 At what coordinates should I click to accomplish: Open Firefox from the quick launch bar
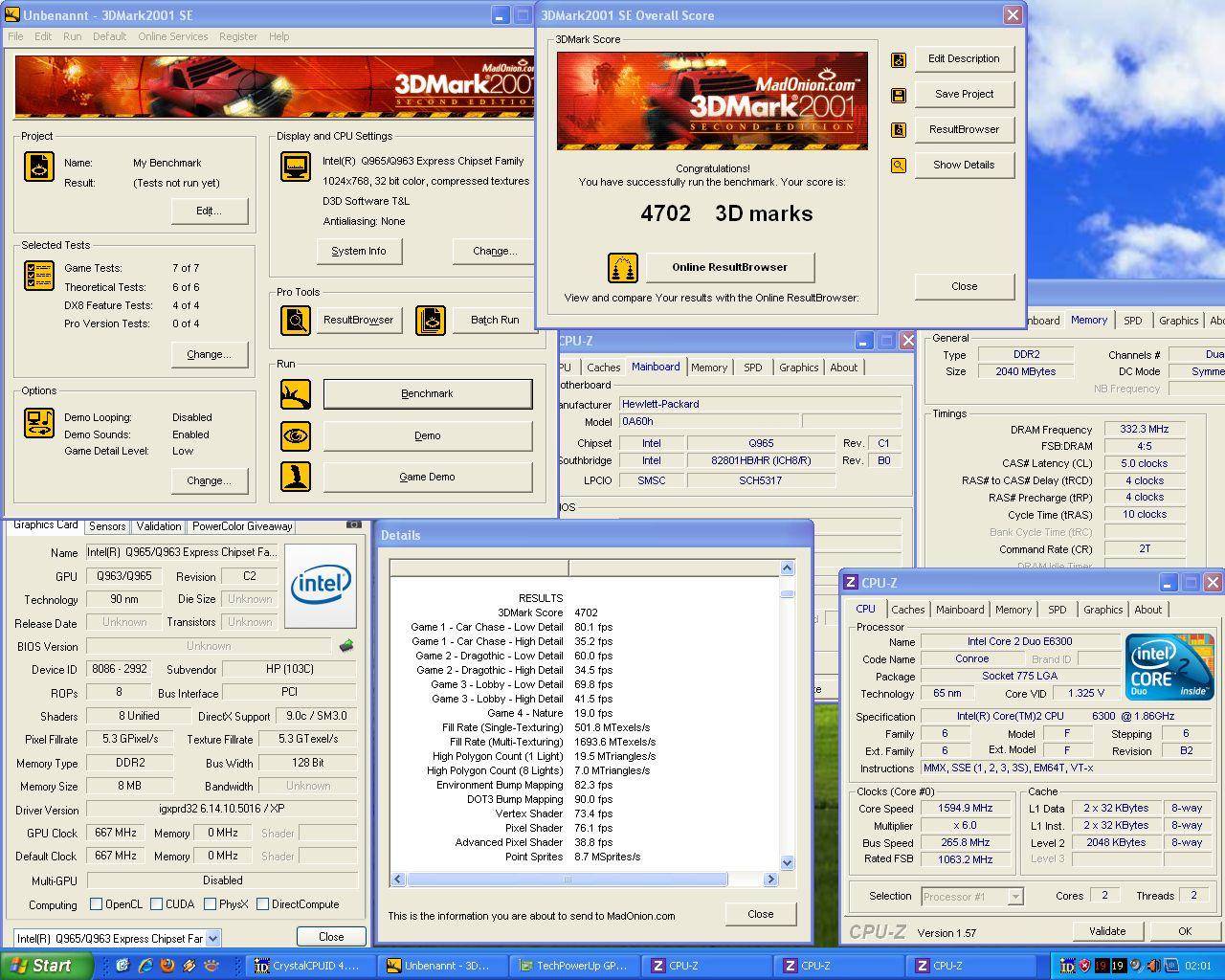pos(167,966)
